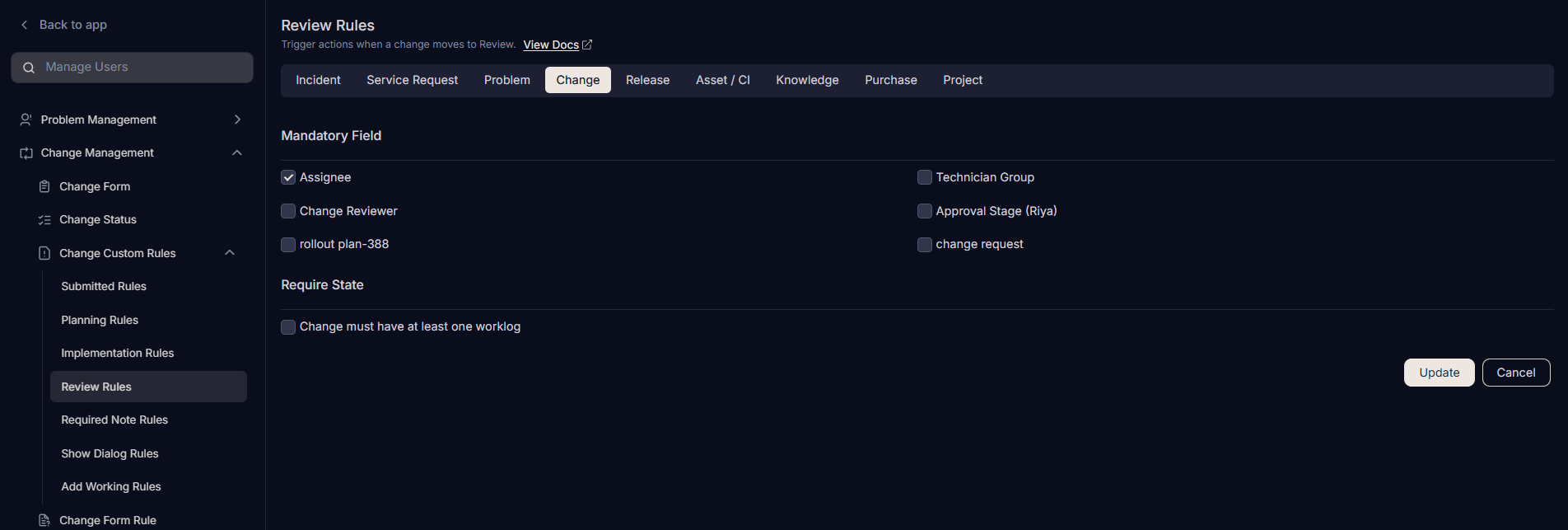Select Review Rules in the sidebar

148,387
